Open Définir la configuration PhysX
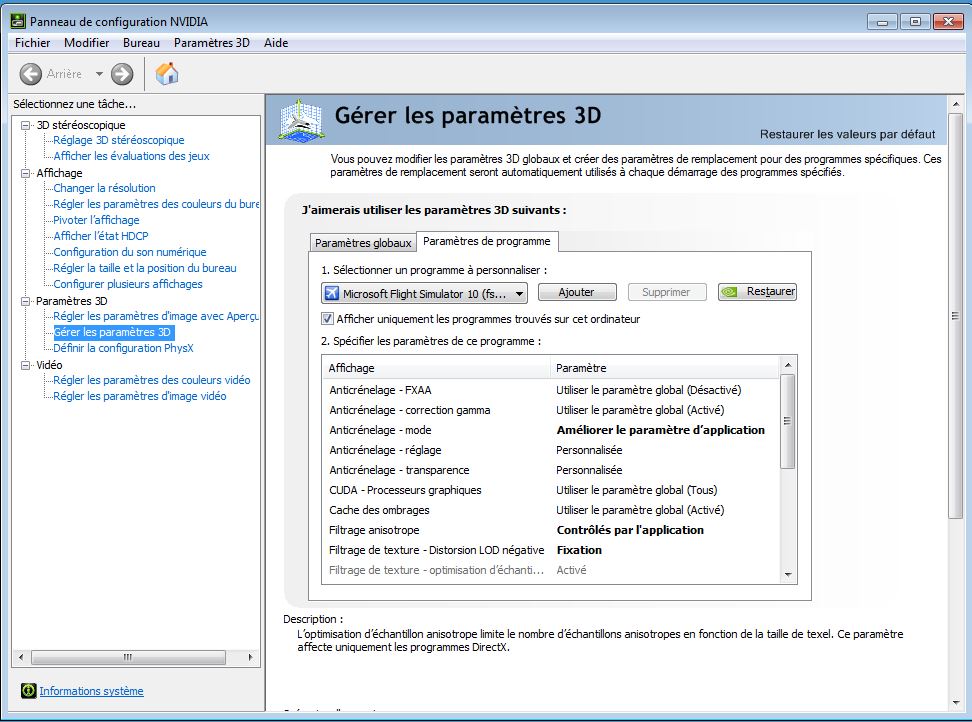Viewport: 972px width, 722px height. [x=123, y=348]
